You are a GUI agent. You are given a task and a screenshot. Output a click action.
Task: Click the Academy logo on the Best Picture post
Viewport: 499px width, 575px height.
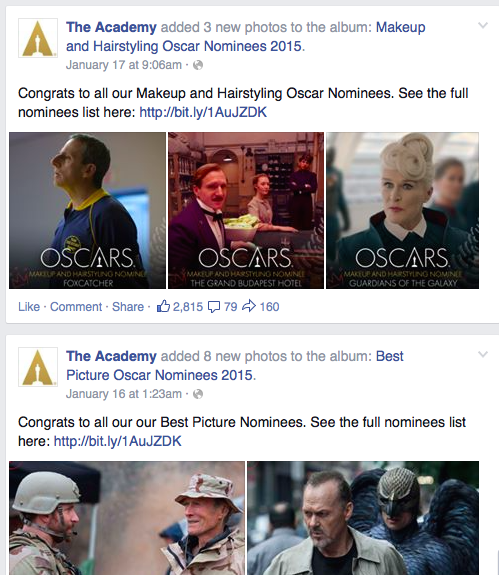[38, 367]
